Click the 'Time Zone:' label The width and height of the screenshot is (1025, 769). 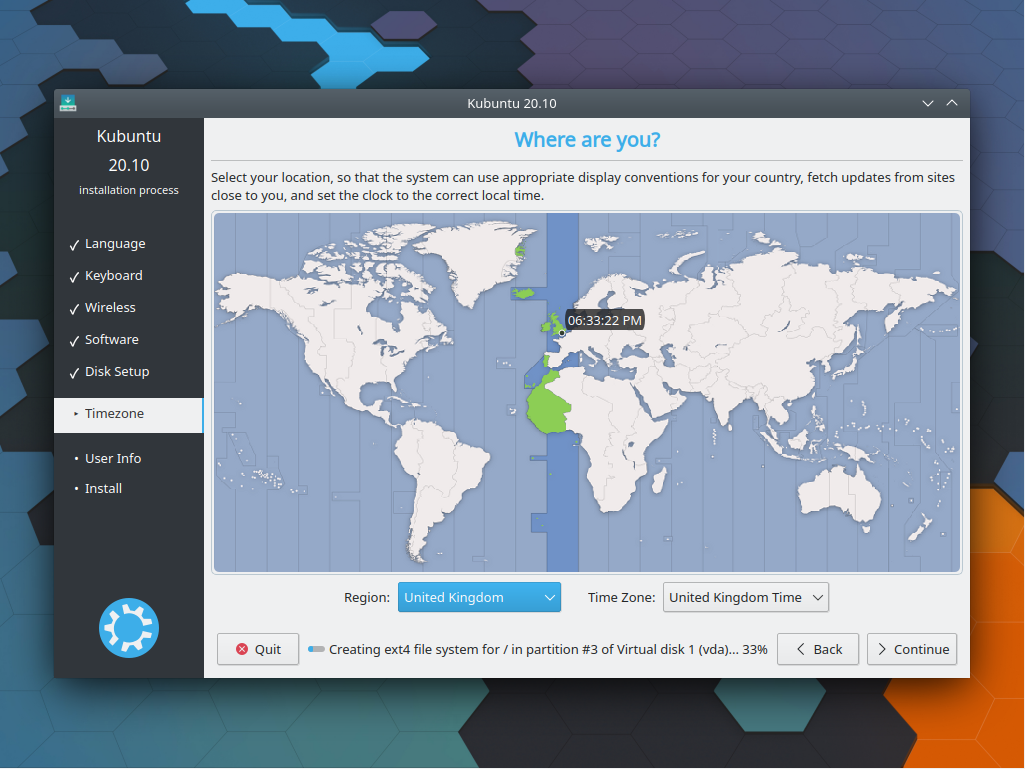point(621,597)
